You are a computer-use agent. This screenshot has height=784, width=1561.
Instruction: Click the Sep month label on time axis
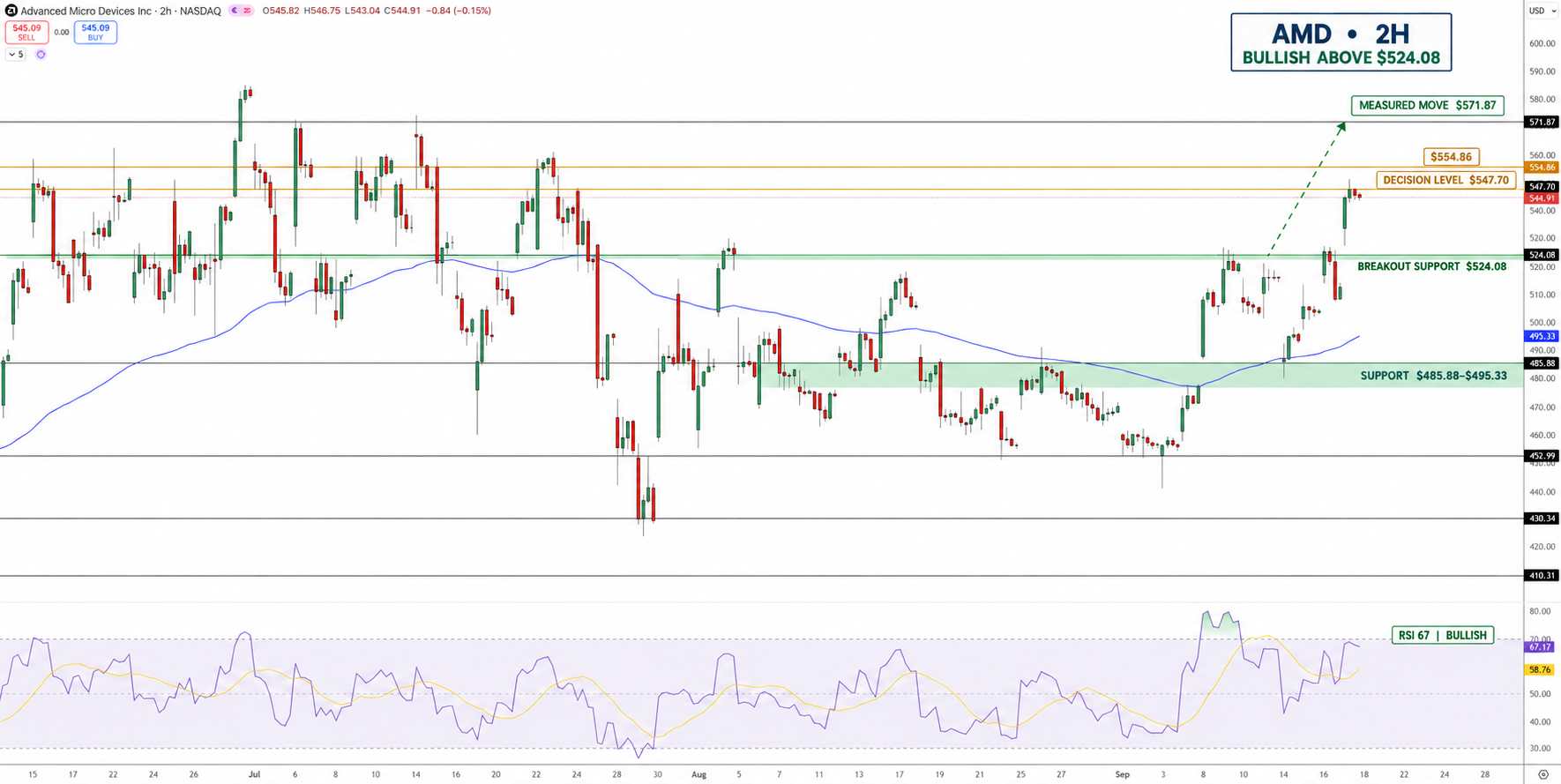[1122, 774]
